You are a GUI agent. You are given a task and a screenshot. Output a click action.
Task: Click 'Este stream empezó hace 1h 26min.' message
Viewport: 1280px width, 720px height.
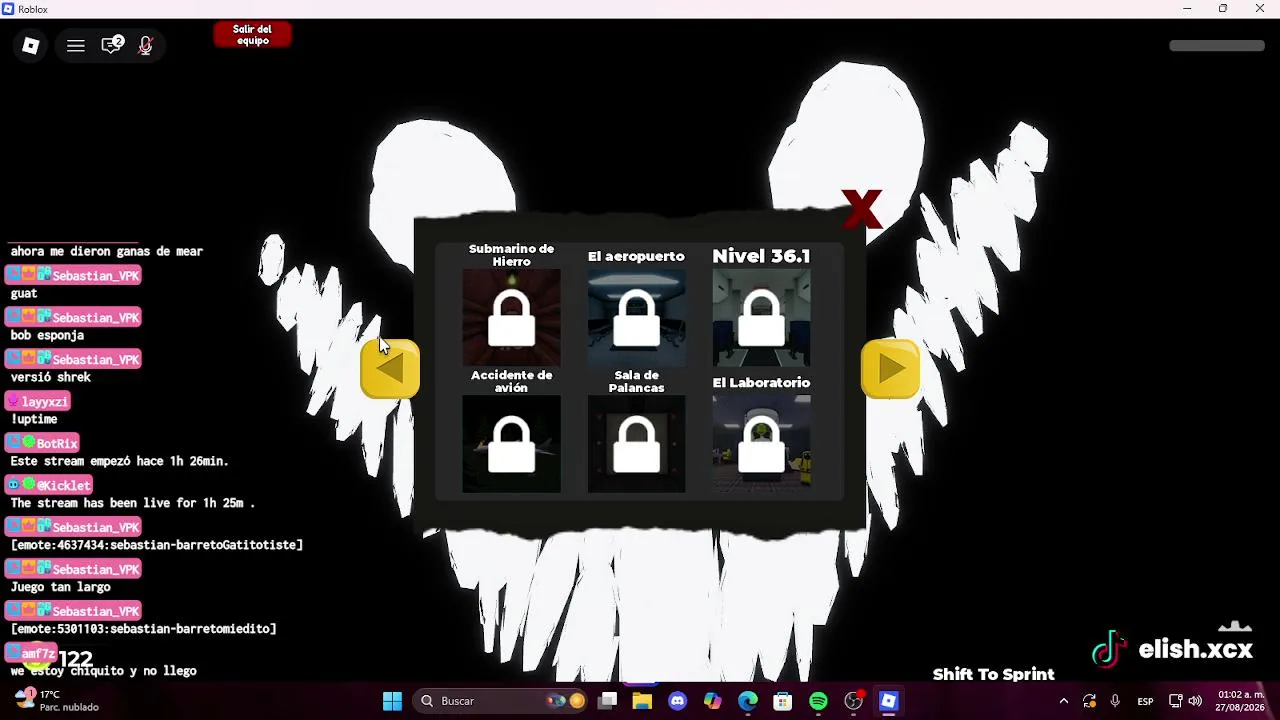coord(120,461)
